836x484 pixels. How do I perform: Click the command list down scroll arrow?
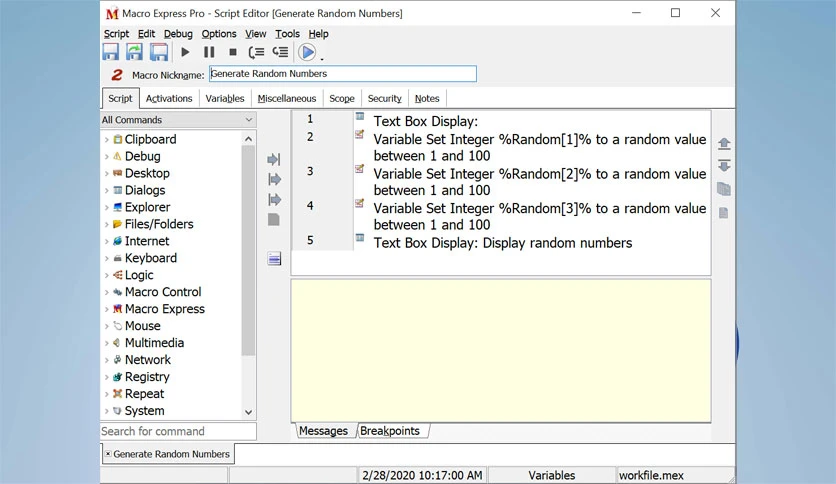tap(248, 412)
